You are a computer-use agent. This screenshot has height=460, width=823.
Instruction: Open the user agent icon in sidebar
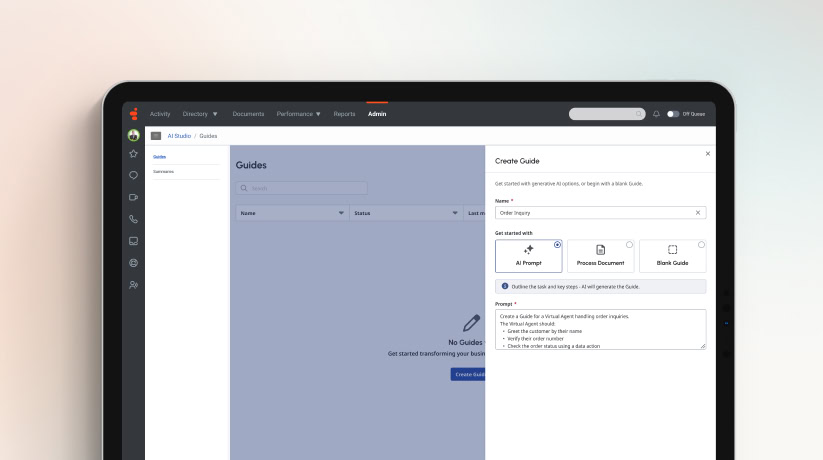pyautogui.click(x=133, y=285)
